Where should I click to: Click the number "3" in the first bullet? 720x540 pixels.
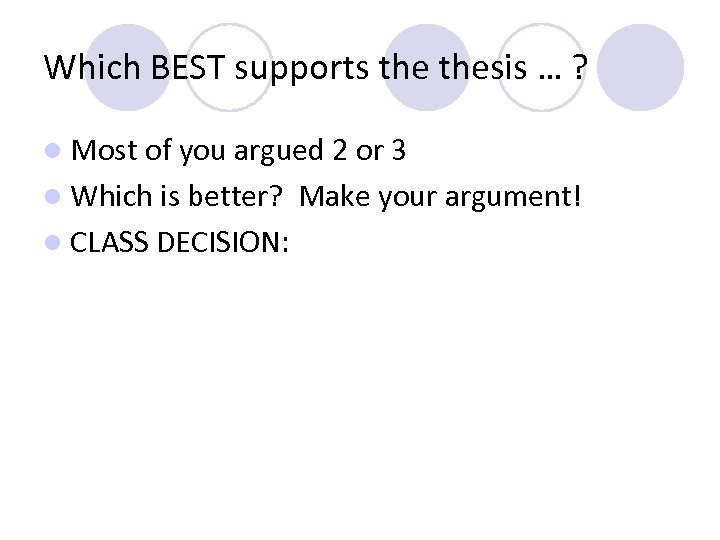point(399,152)
